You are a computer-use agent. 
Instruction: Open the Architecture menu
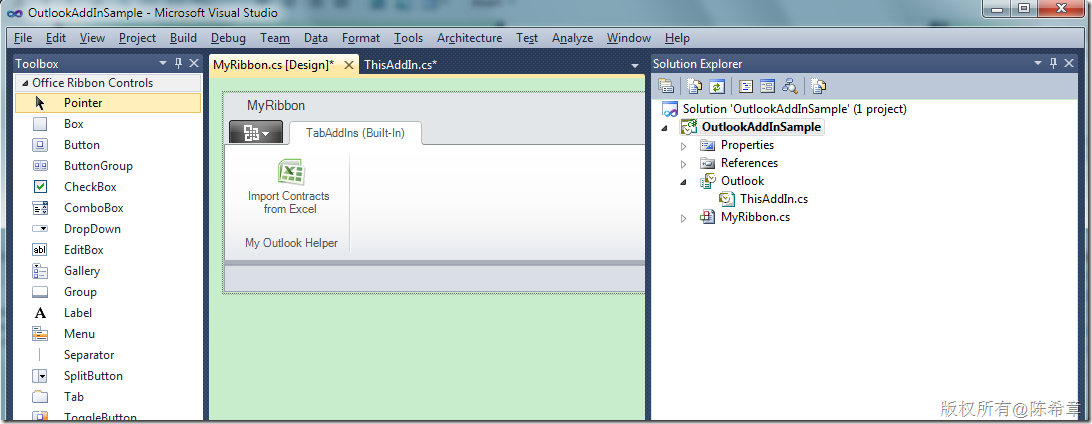pos(469,38)
